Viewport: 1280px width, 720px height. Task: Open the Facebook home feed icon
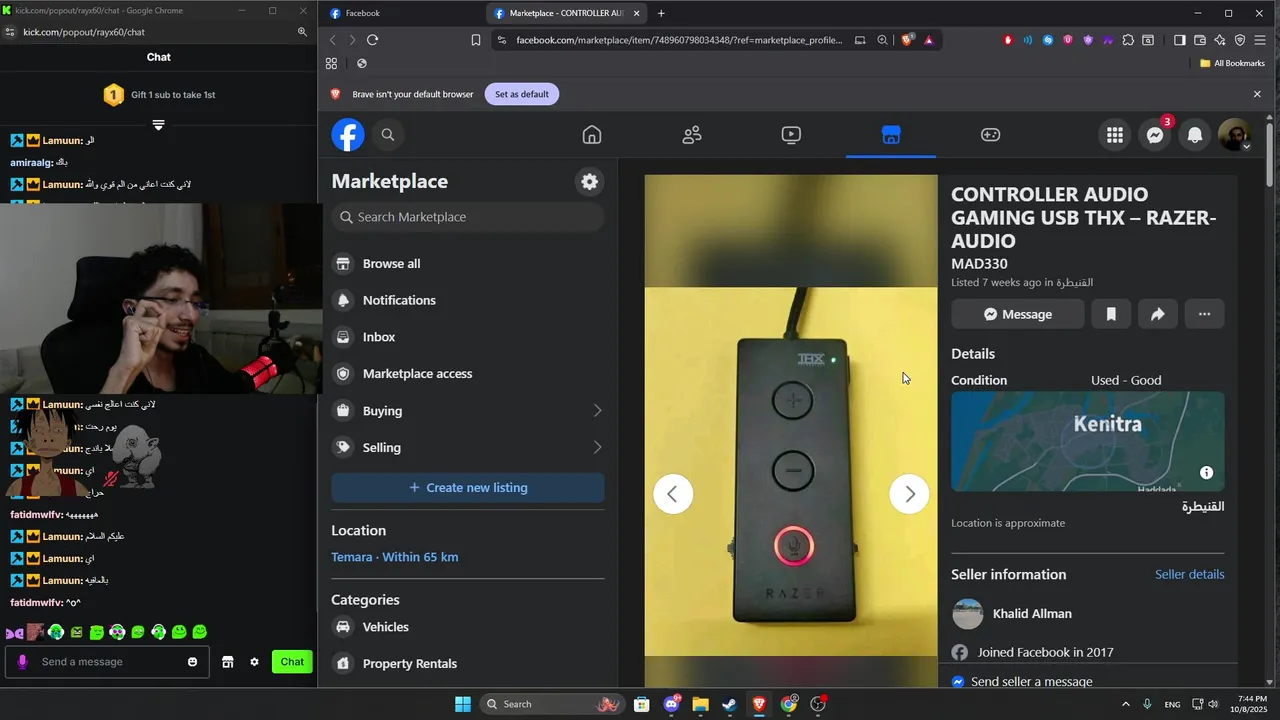pos(592,135)
